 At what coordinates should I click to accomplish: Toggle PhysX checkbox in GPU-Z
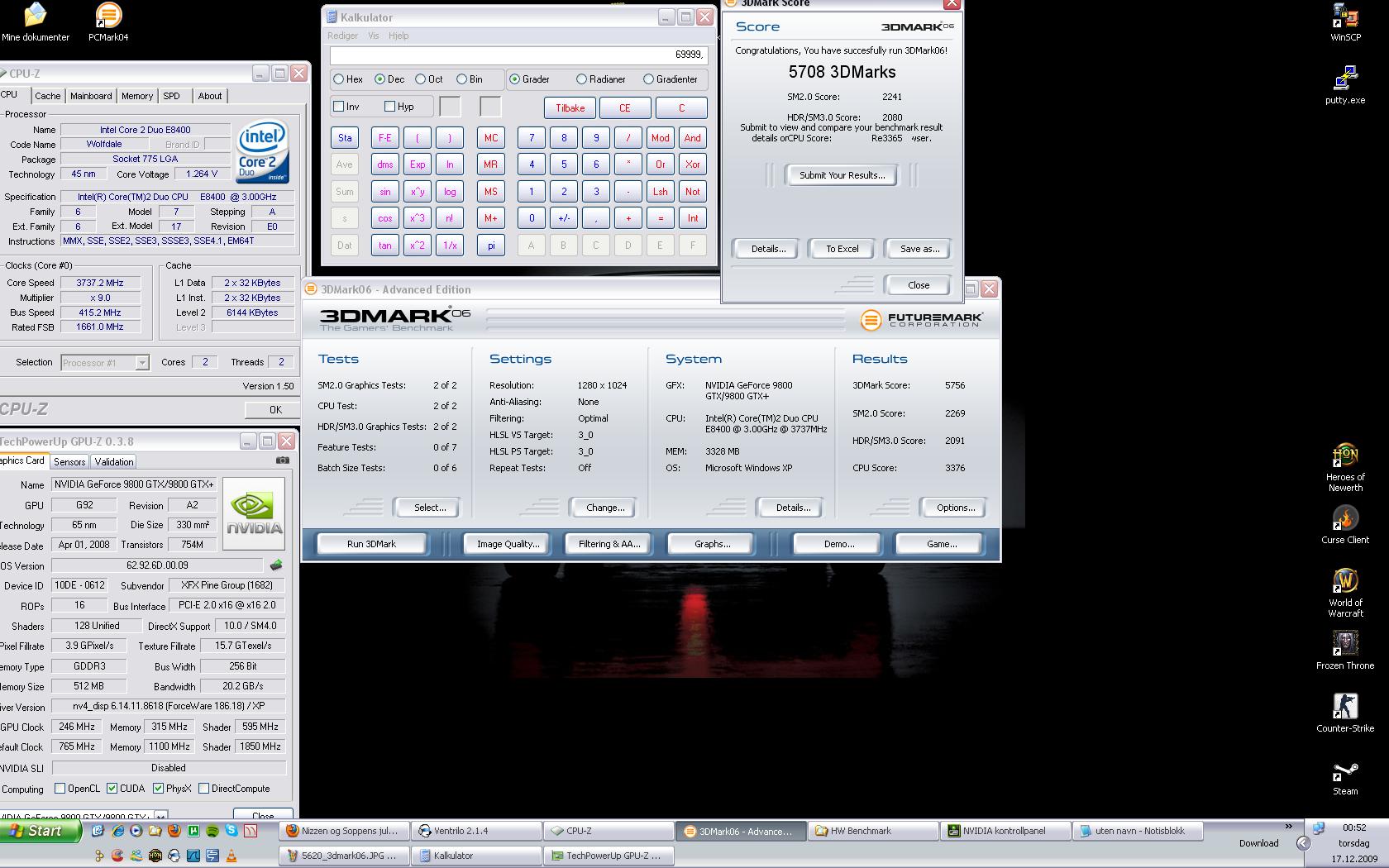tap(158, 789)
